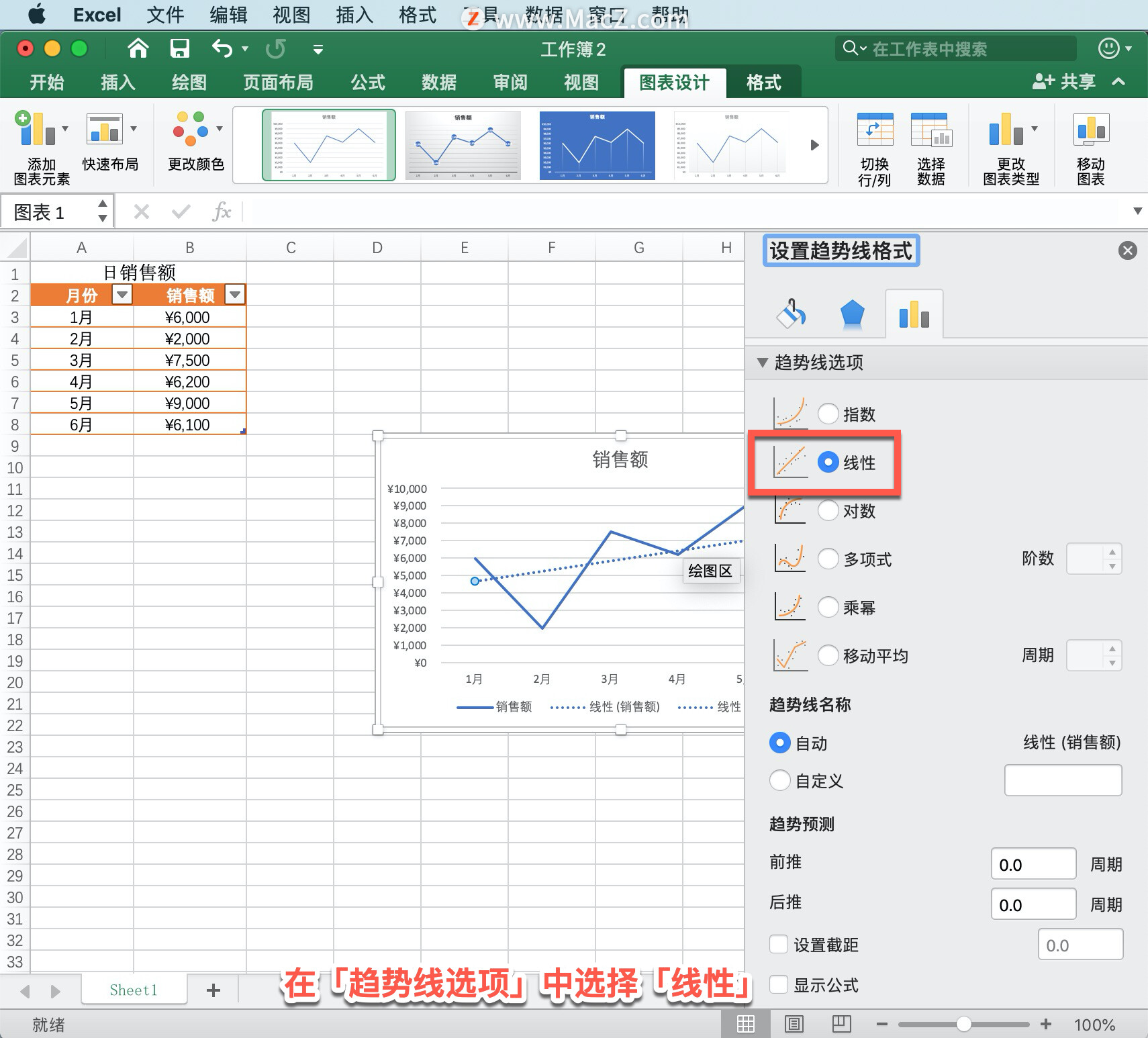Open the sales column filter dropdown
Screen dimensions: 1148x1038
pyautogui.click(x=235, y=295)
